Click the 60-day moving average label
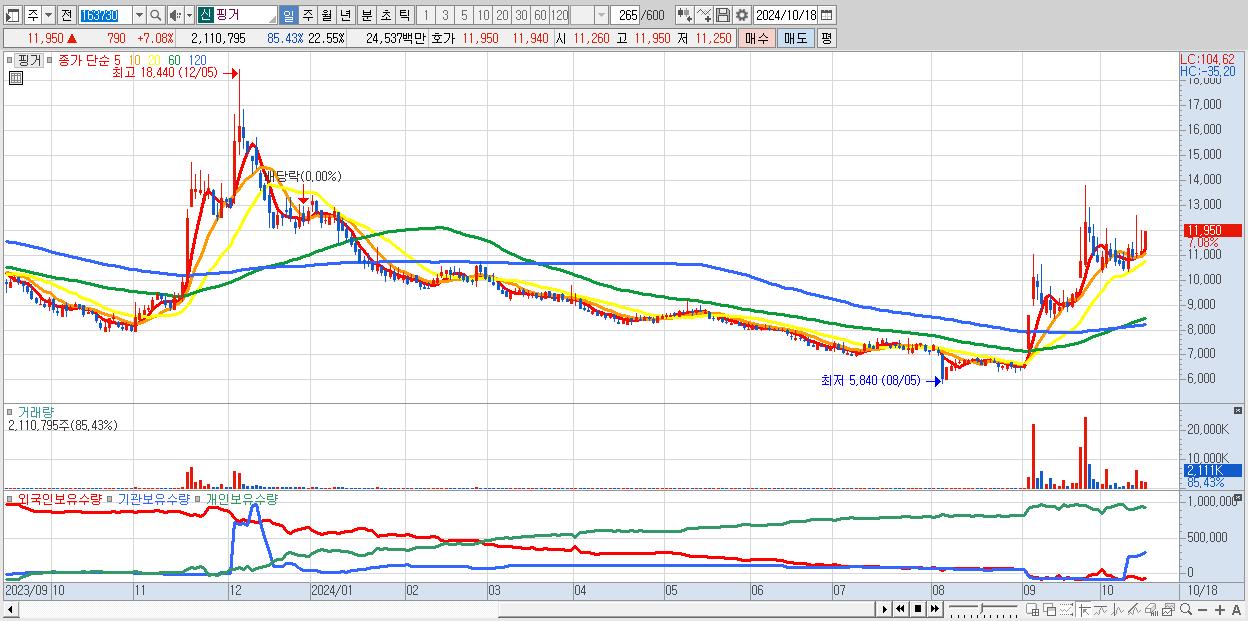The image size is (1248, 621). 174,60
